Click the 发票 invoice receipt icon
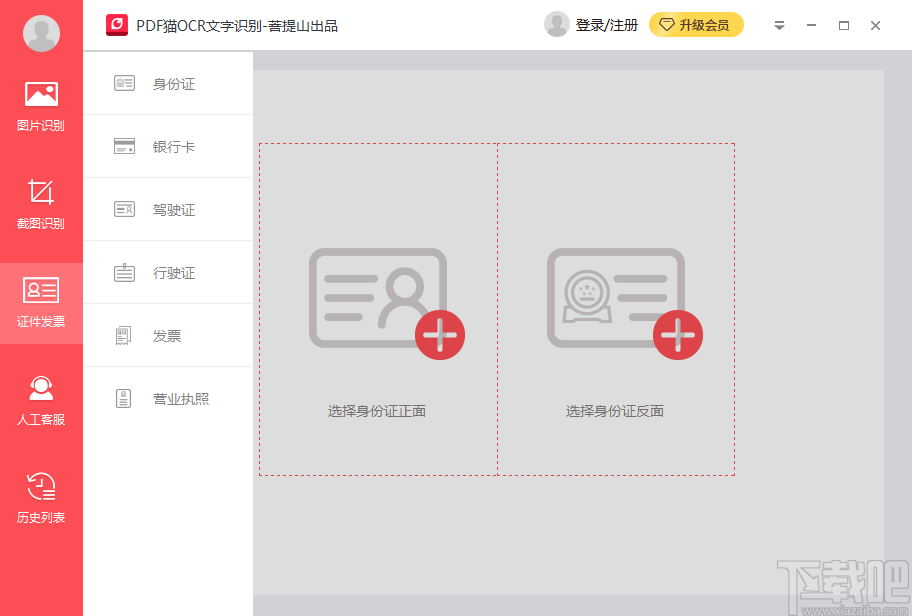 pyautogui.click(x=123, y=336)
